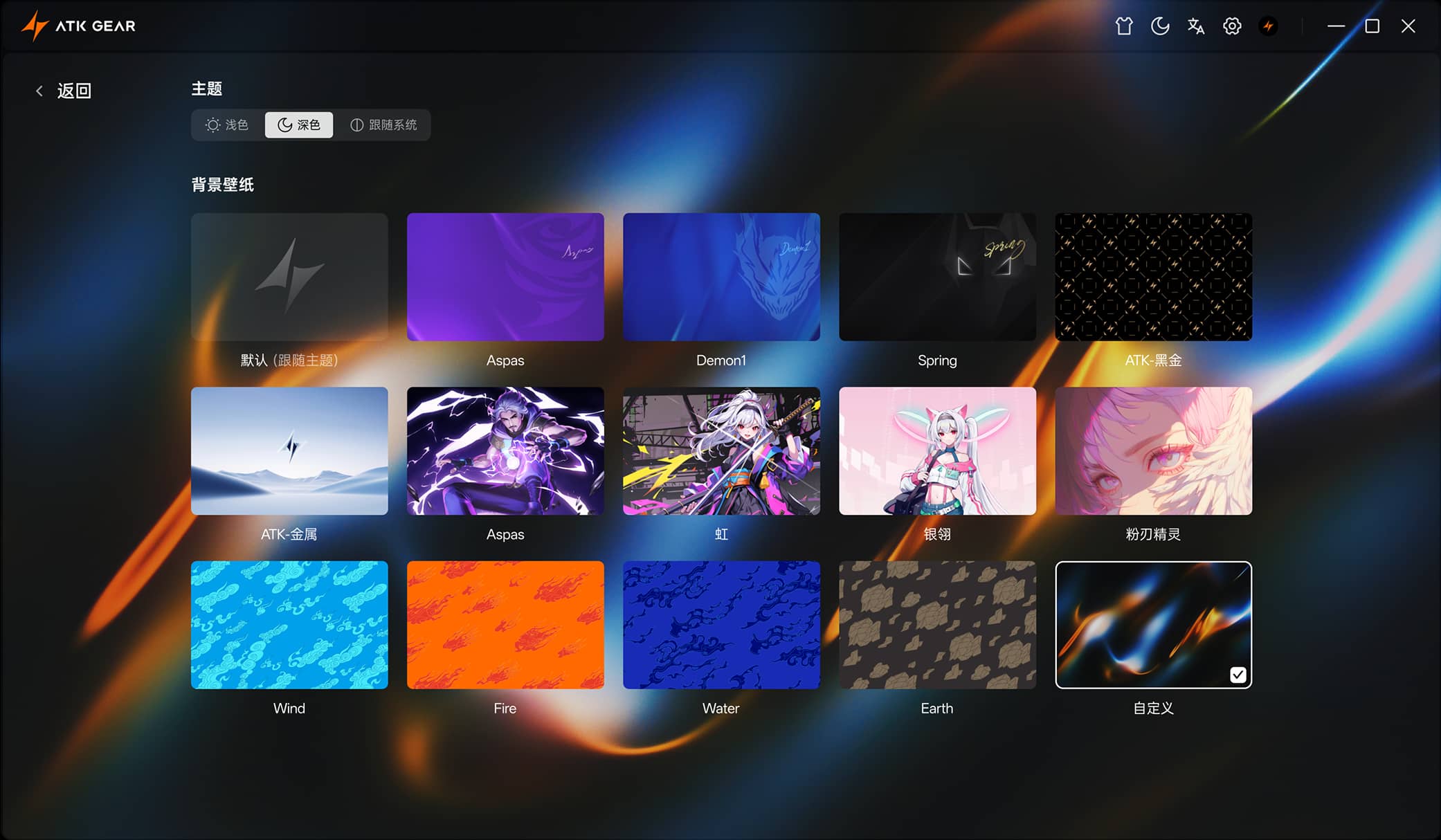The height and width of the screenshot is (840, 1441).
Task: Click the back chevron arrow
Action: (x=39, y=91)
